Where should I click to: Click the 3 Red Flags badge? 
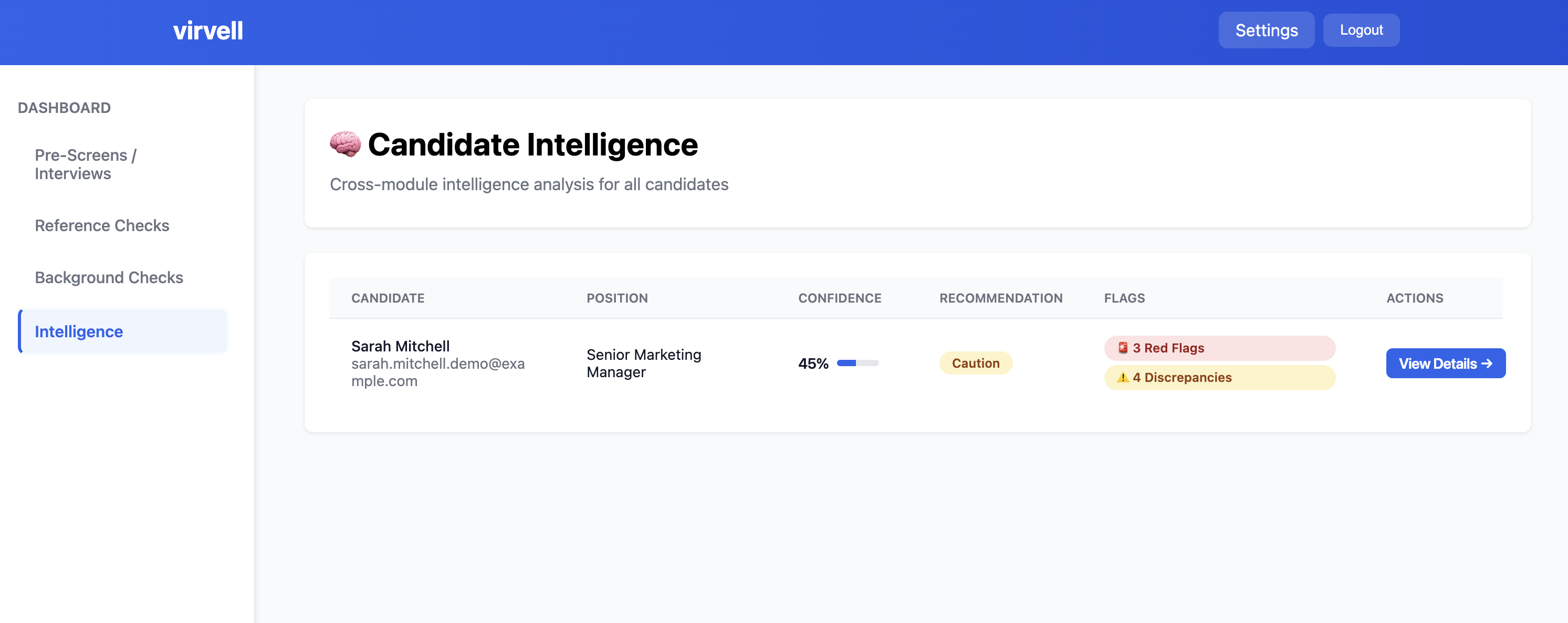(1219, 348)
